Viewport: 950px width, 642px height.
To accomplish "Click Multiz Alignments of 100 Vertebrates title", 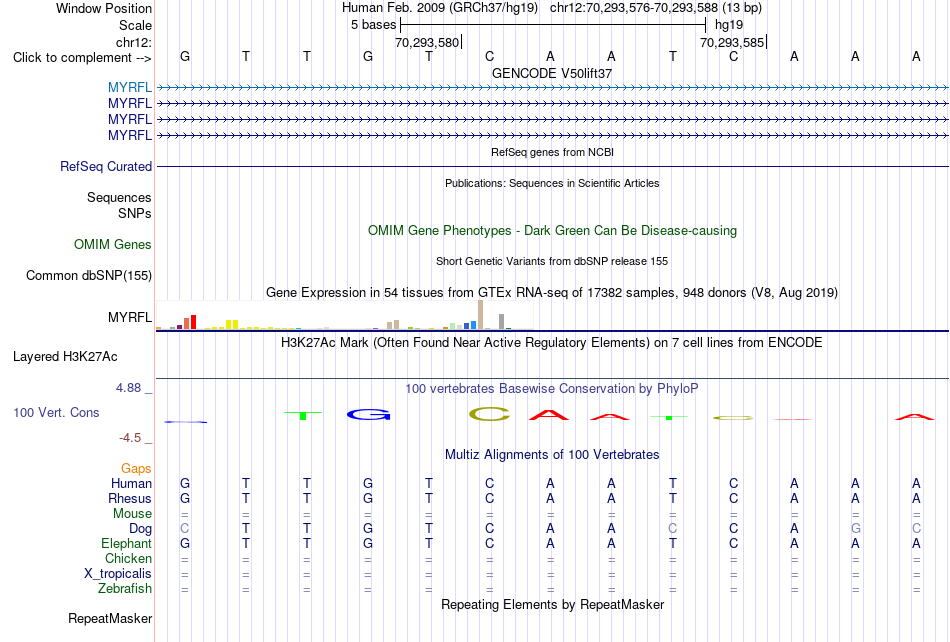I will (552, 454).
